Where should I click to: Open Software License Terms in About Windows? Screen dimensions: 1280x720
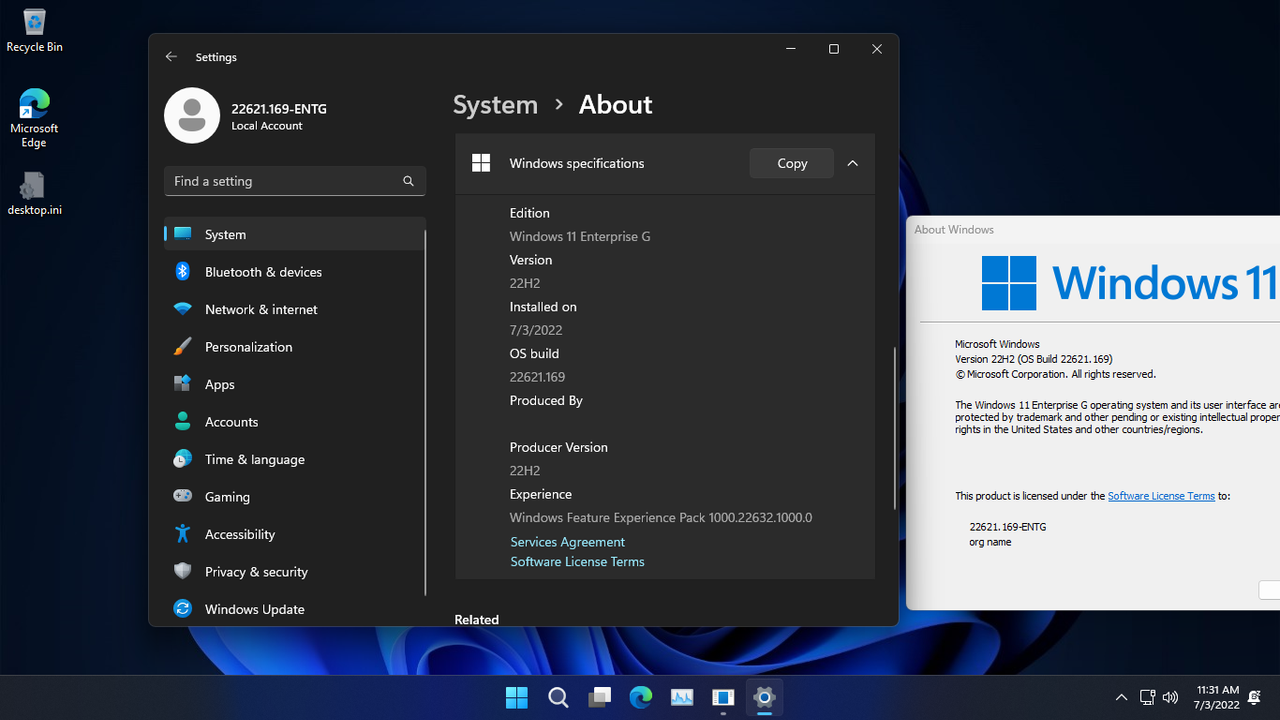pyautogui.click(x=1161, y=496)
